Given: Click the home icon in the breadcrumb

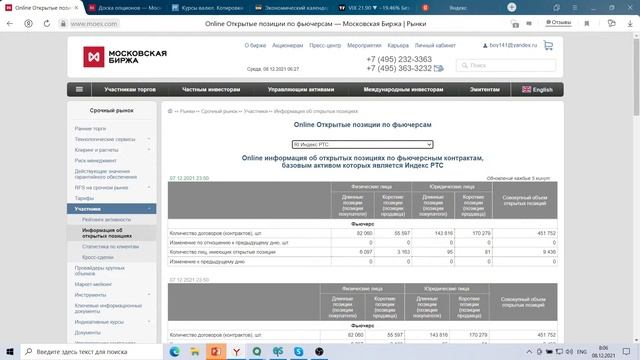Looking at the screenshot, I should (170, 111).
